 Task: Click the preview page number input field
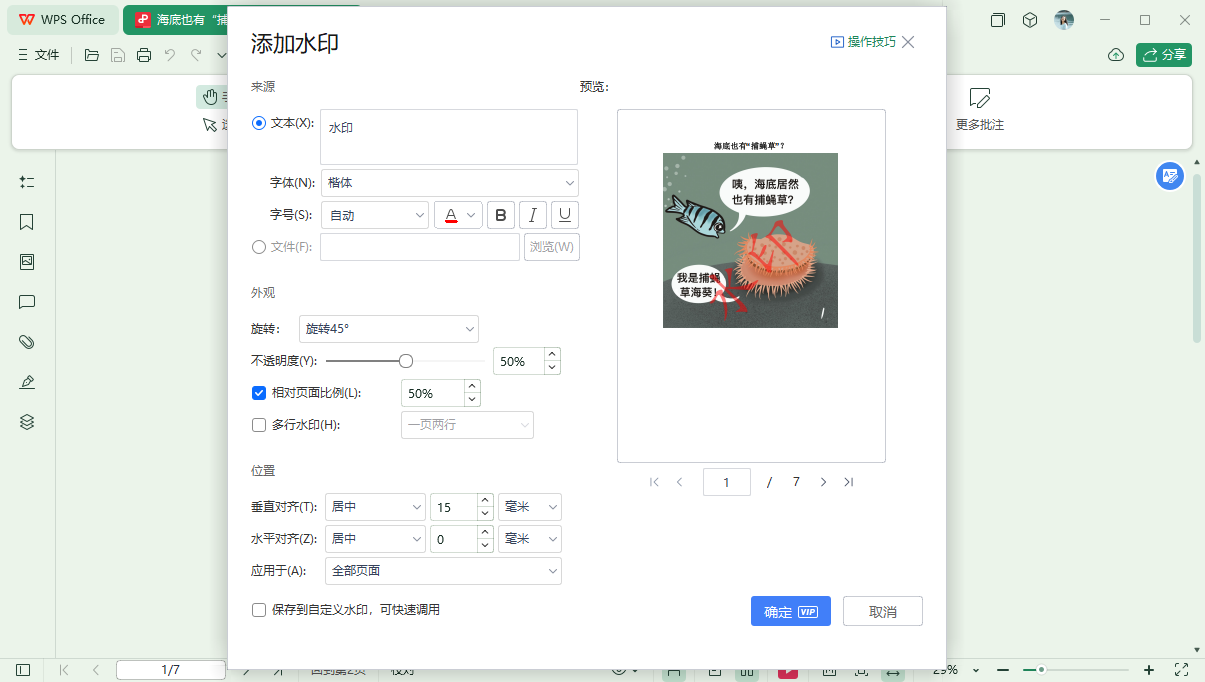pyautogui.click(x=727, y=481)
